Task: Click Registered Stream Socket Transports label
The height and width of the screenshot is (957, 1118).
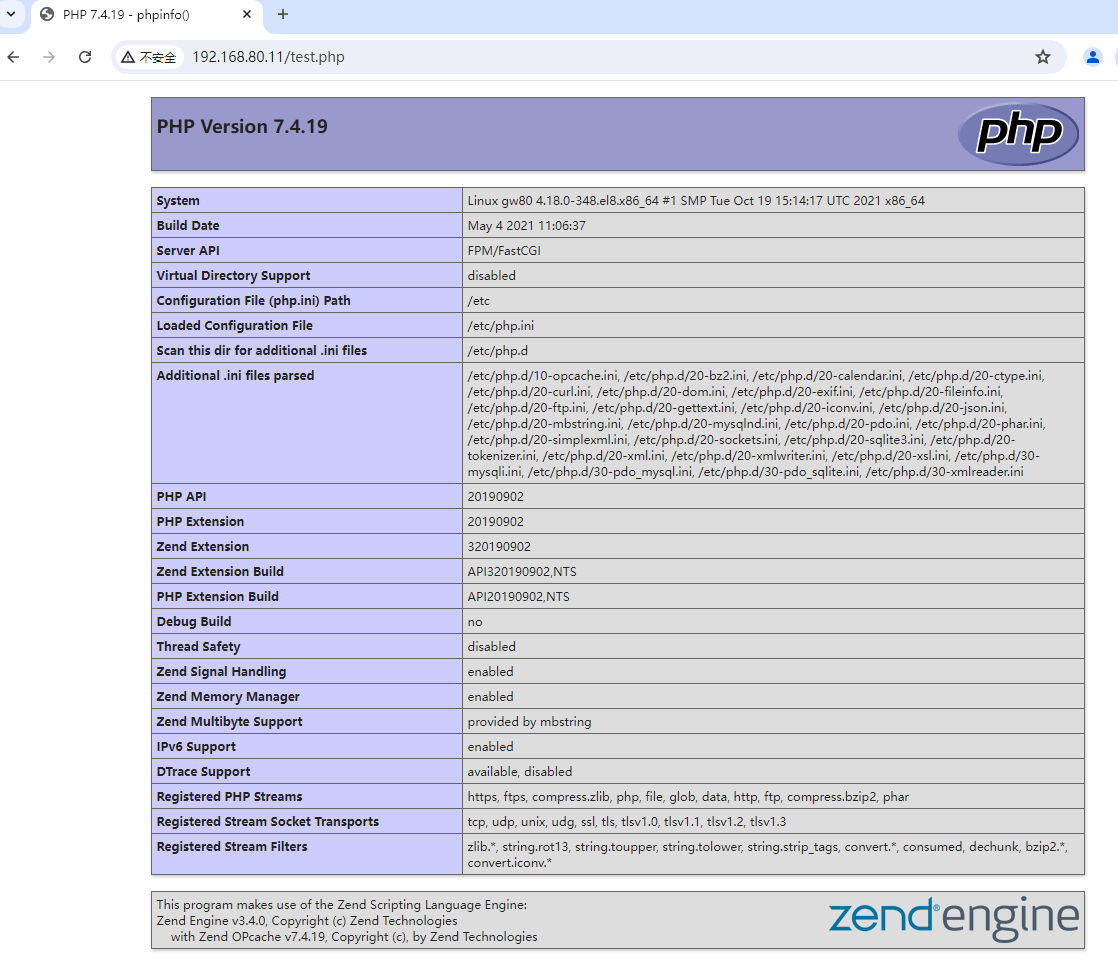Action: (x=267, y=822)
